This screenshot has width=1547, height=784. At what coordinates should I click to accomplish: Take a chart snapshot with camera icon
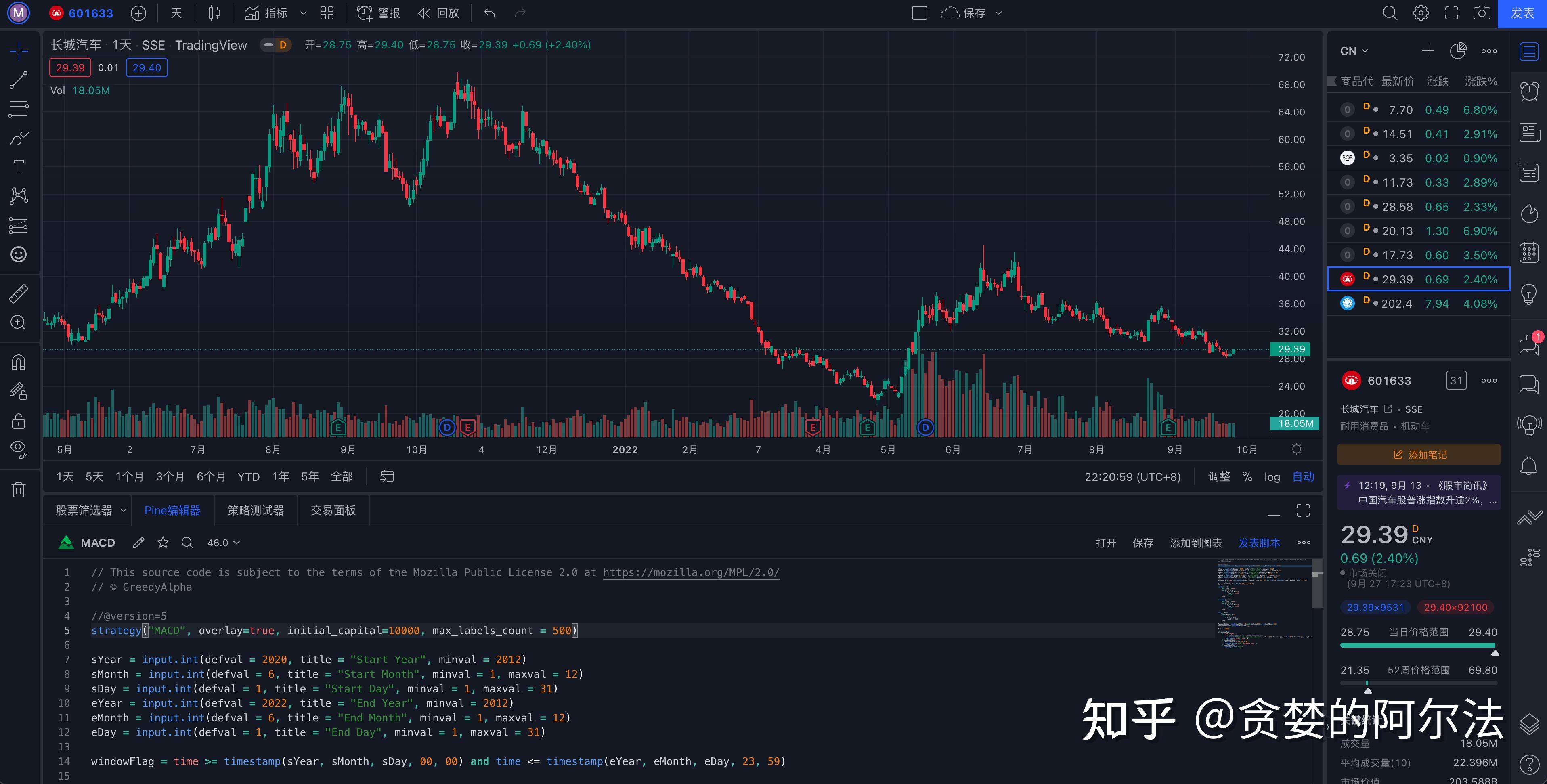coord(1482,13)
